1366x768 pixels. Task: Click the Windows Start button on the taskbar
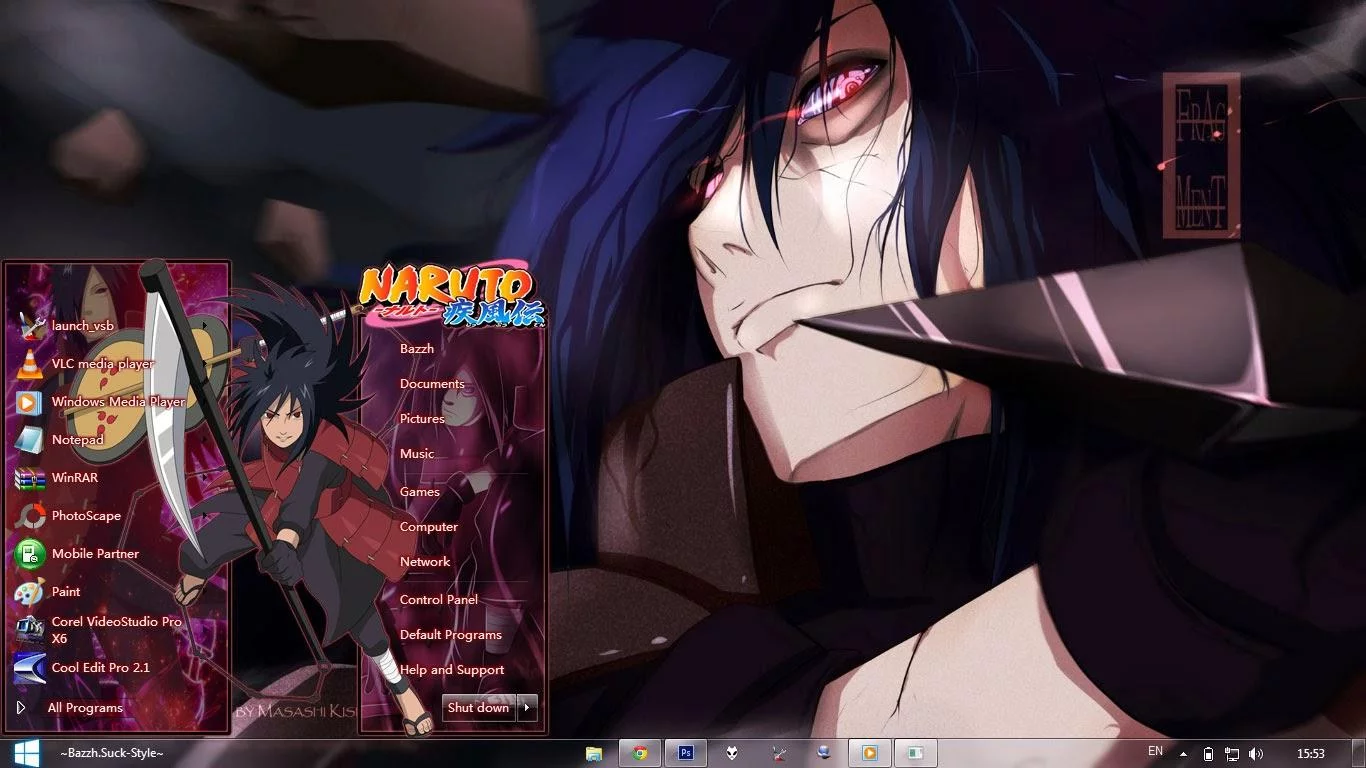(x=26, y=753)
